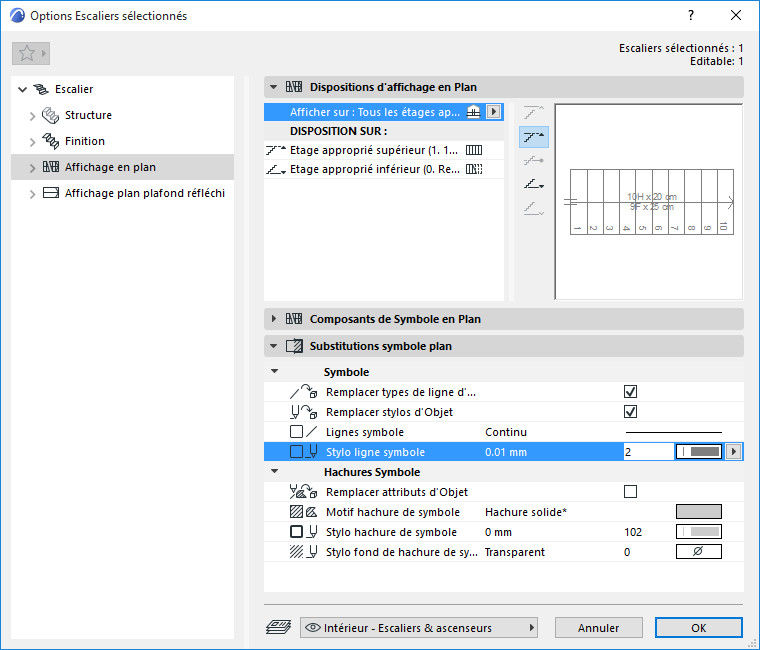Viewport: 760px width, 650px height.
Task: Click the Structure icon in the tree
Action: click(x=50, y=115)
